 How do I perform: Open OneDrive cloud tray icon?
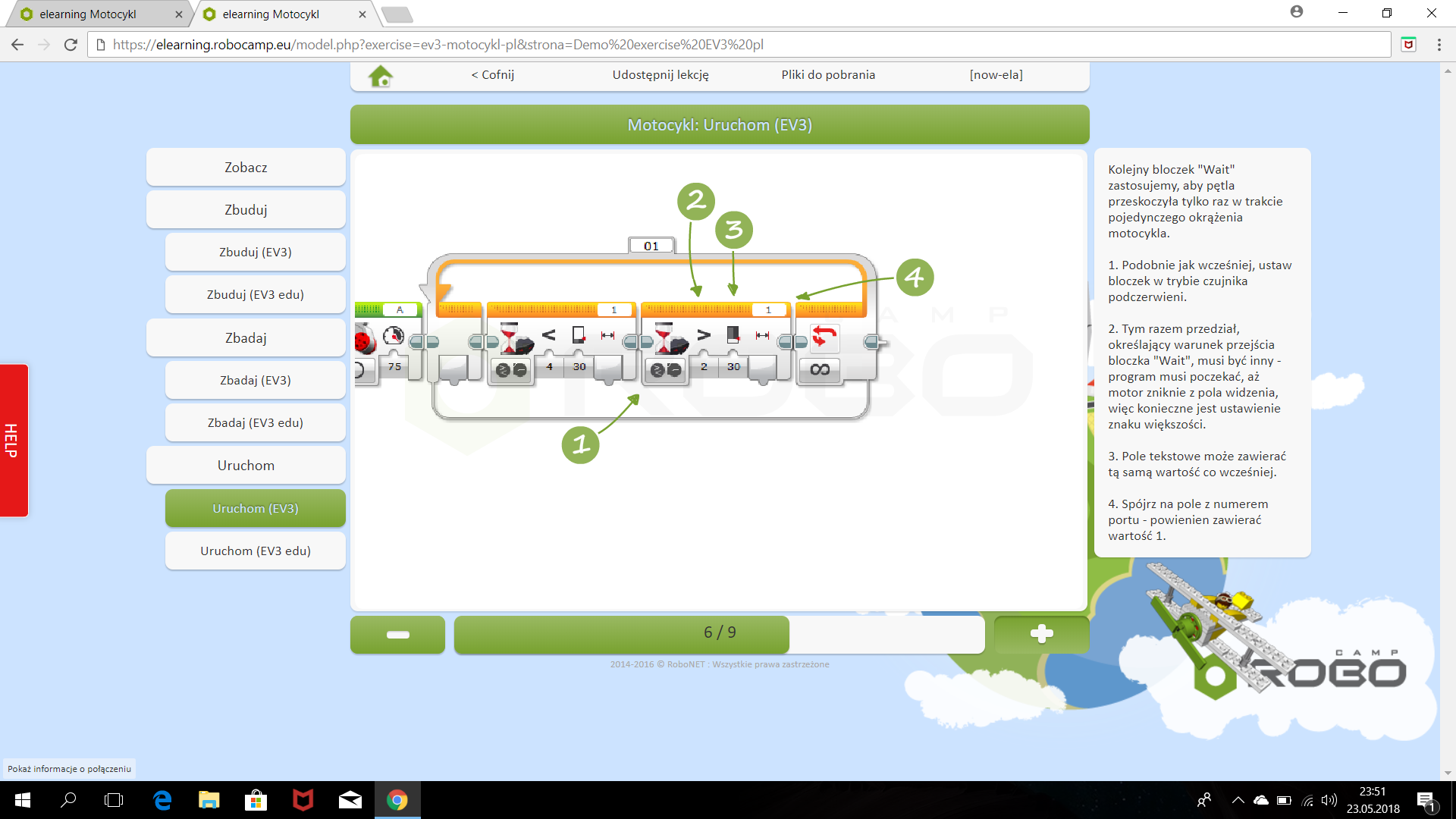(x=1260, y=801)
